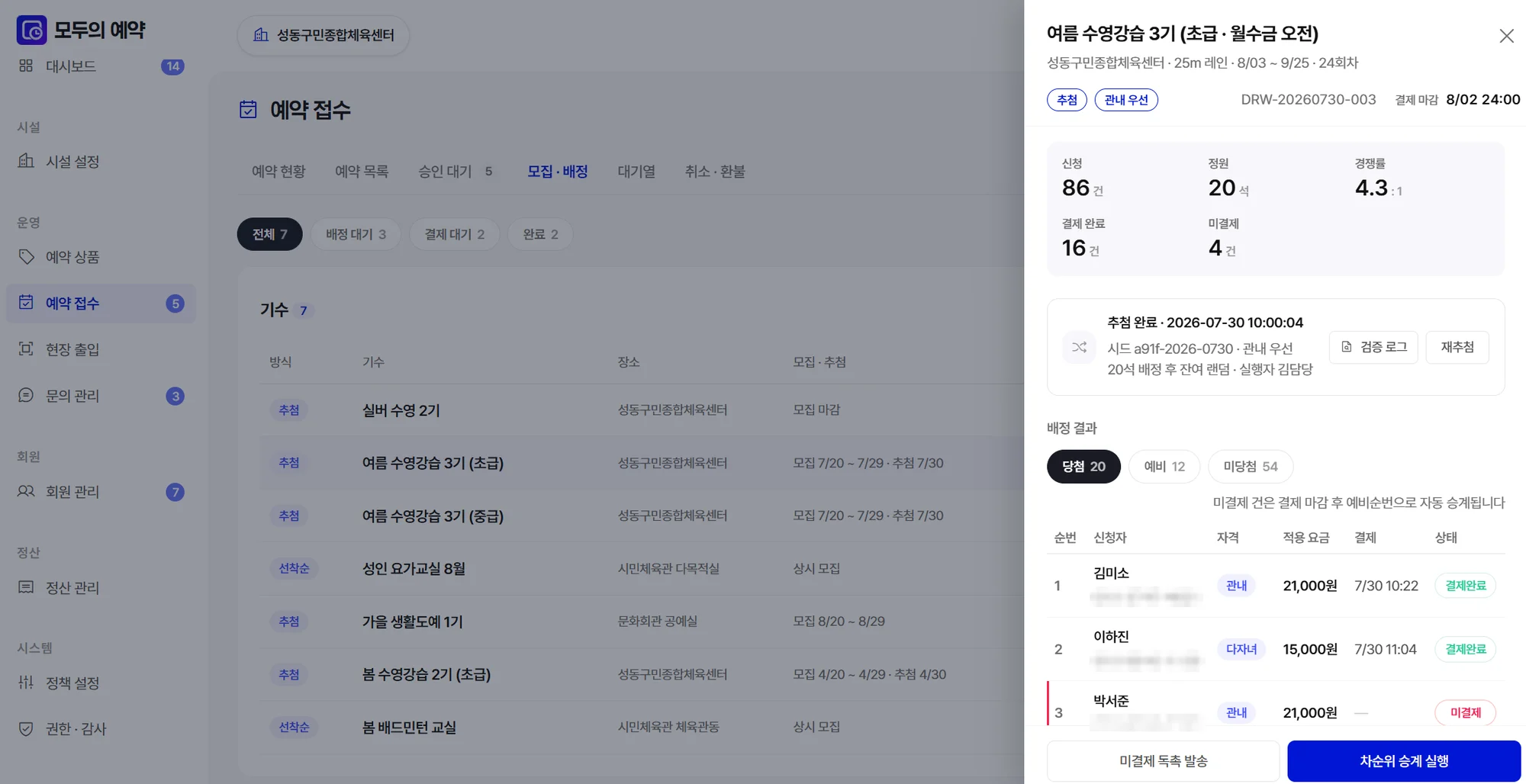Open 시설 설정 building icon
Image resolution: width=1526 pixels, height=784 pixels.
pyautogui.click(x=26, y=161)
